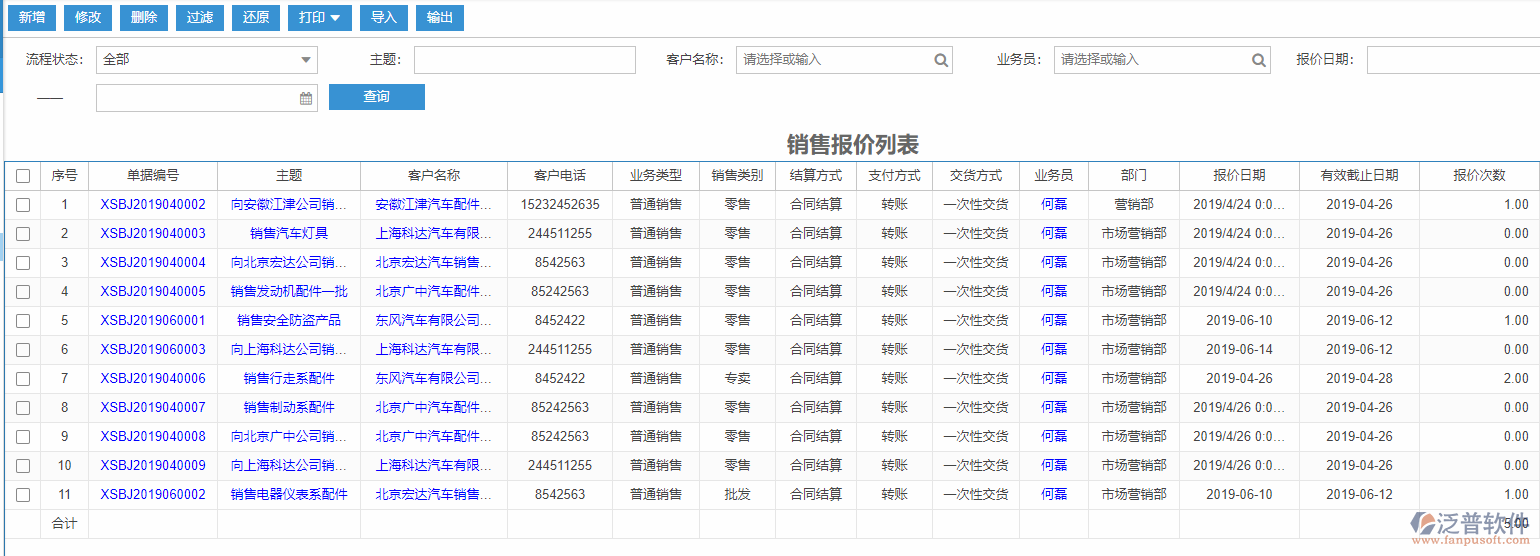Focus the 客户名称 input field

[844, 60]
